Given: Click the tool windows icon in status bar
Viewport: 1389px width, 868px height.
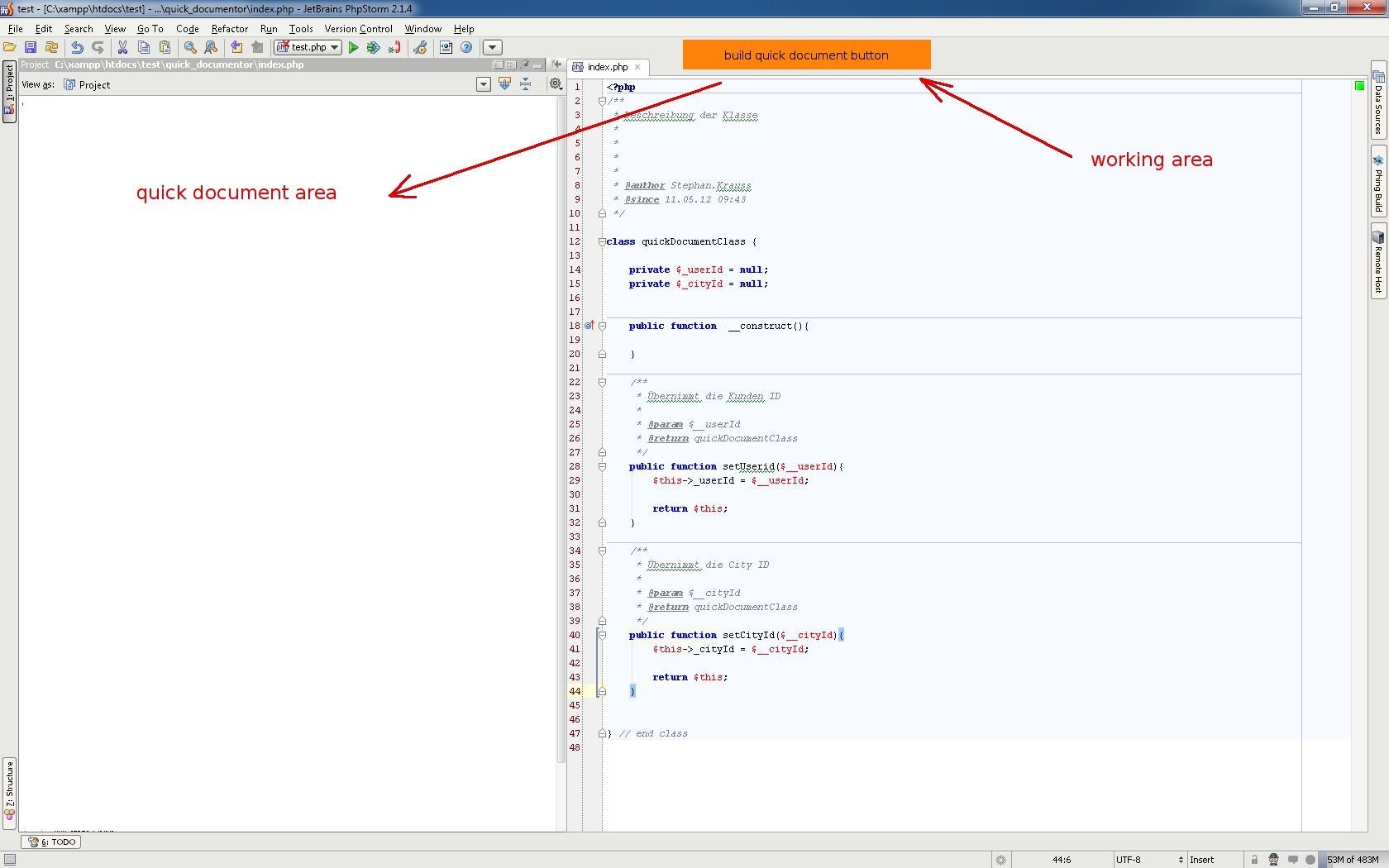Looking at the screenshot, I should (x=9, y=860).
